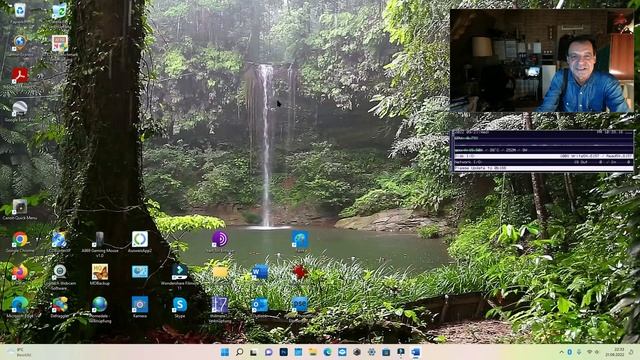Launch Firefox from the desktop
The width and height of the screenshot is (640, 360).
(x=20, y=272)
